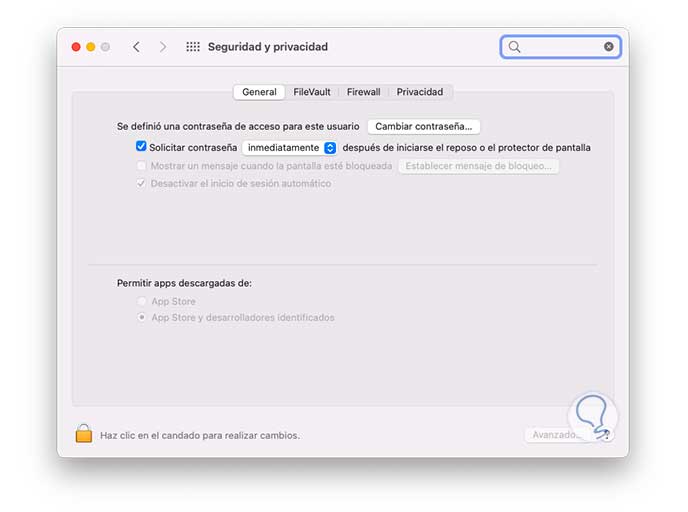Go forward with the right arrow

[x=163, y=47]
